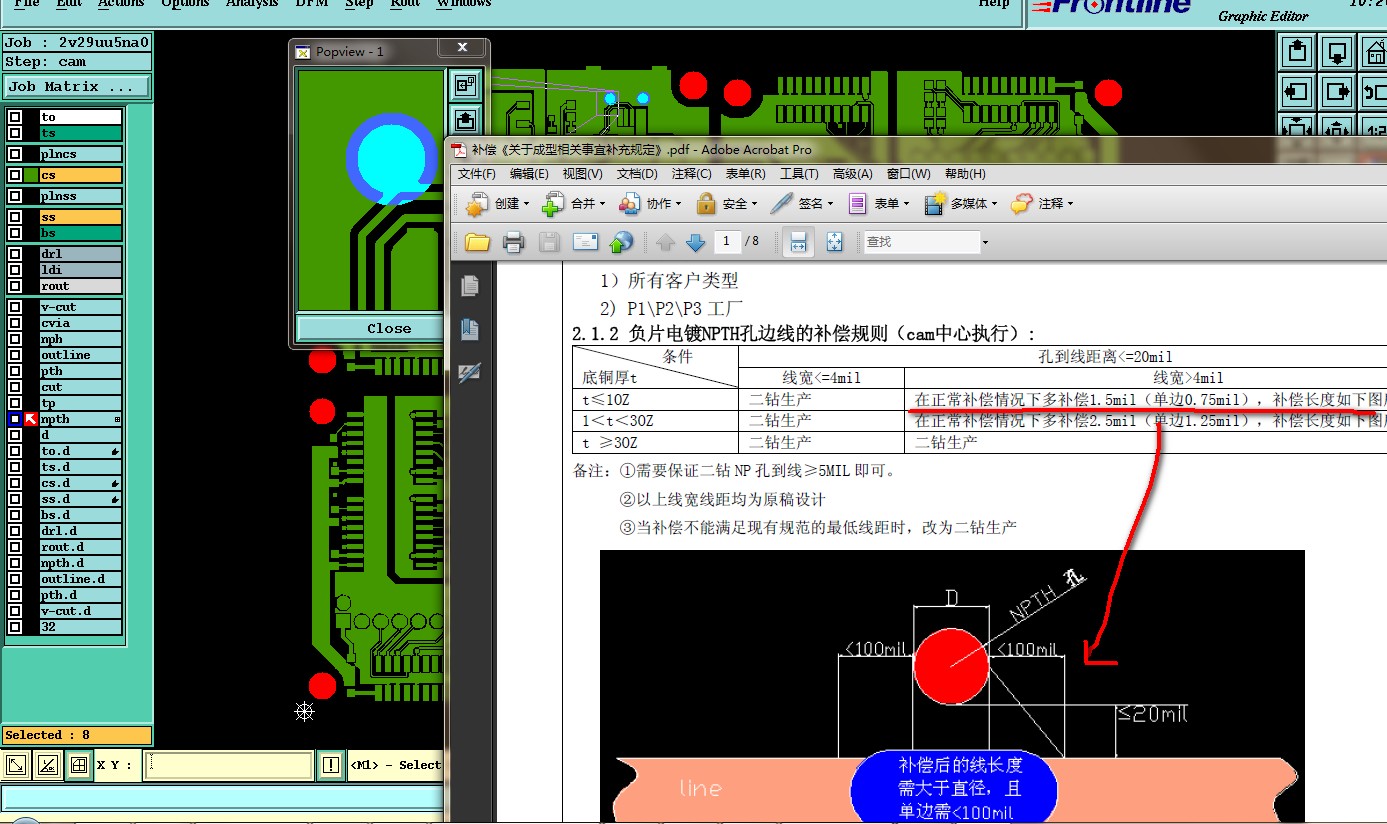
Task: Click the grid snap icon beside X Y
Action: tap(78, 766)
